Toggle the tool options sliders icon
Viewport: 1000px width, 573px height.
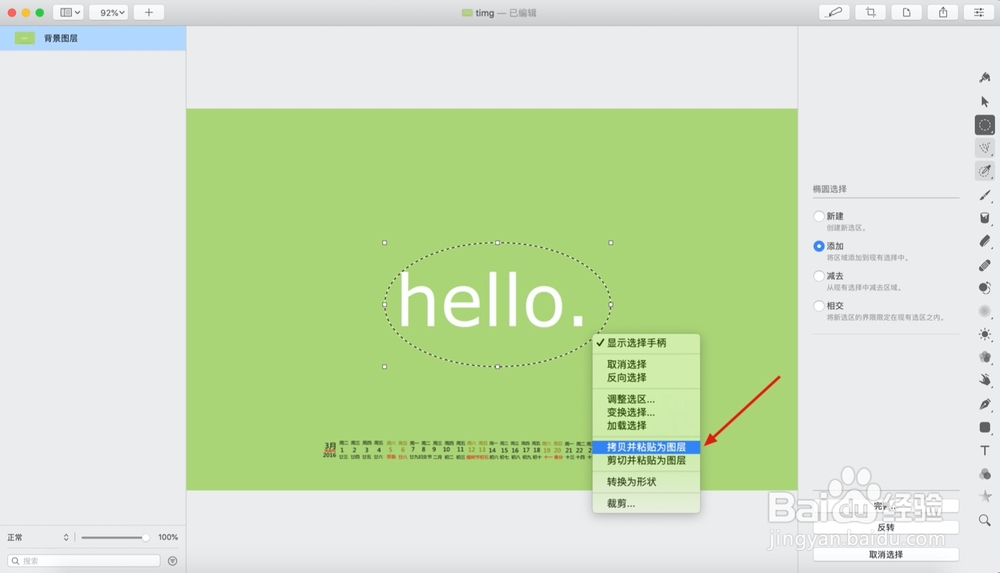(979, 12)
